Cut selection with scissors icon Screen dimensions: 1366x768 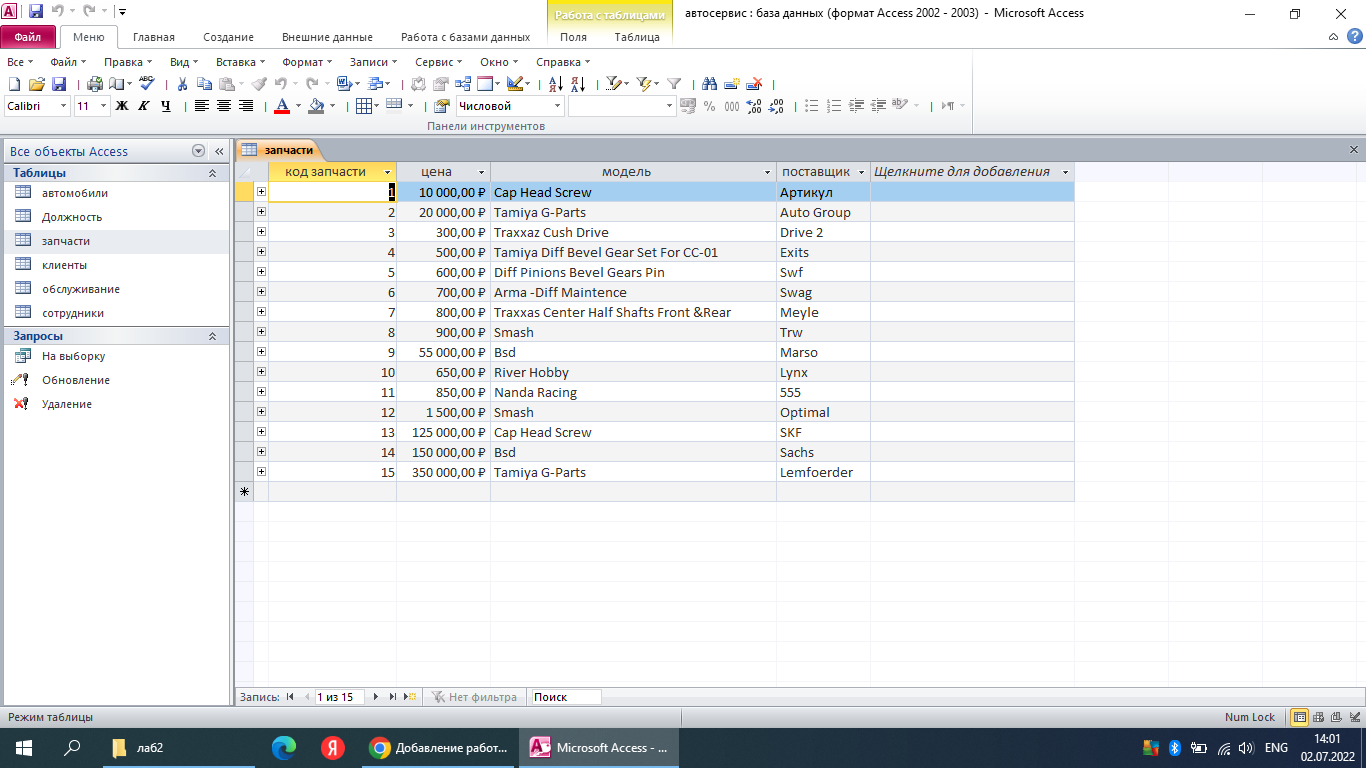coord(182,84)
